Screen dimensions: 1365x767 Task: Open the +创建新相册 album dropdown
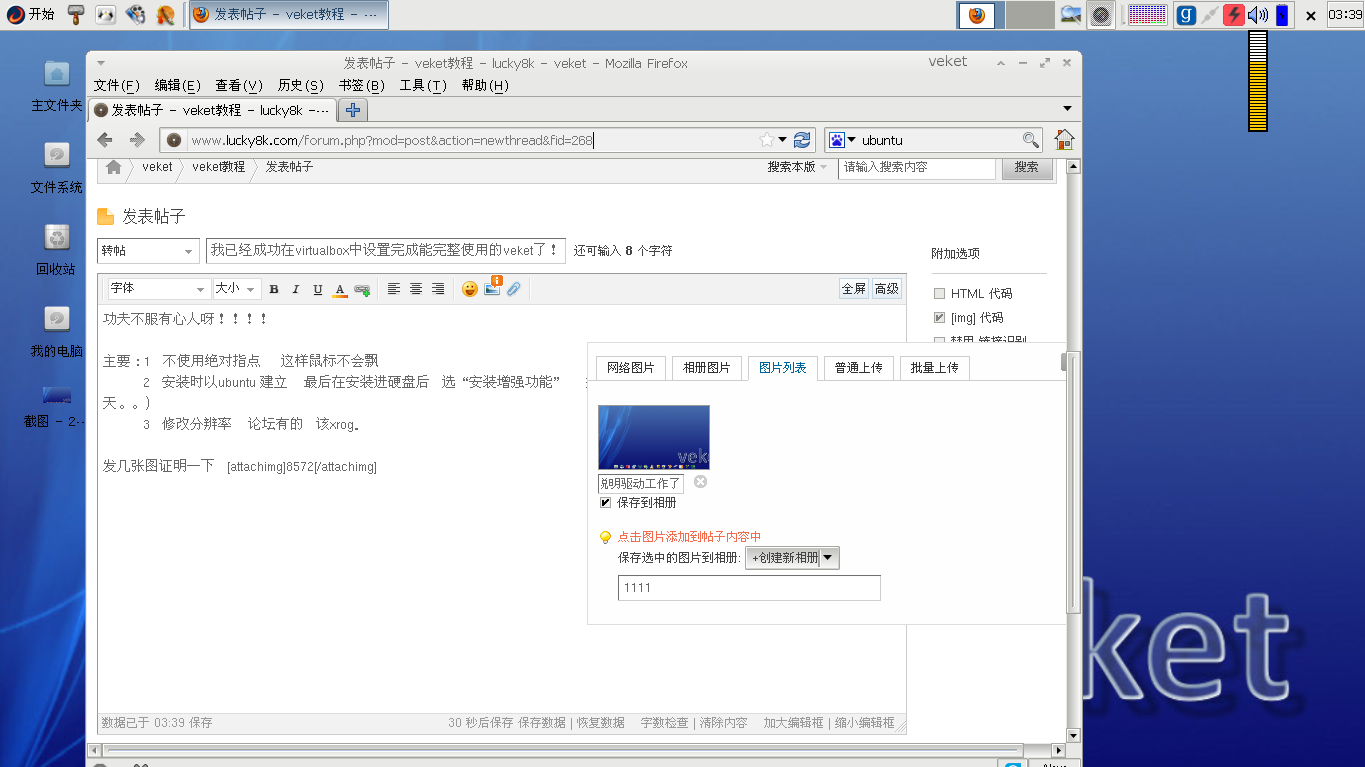[793, 558]
